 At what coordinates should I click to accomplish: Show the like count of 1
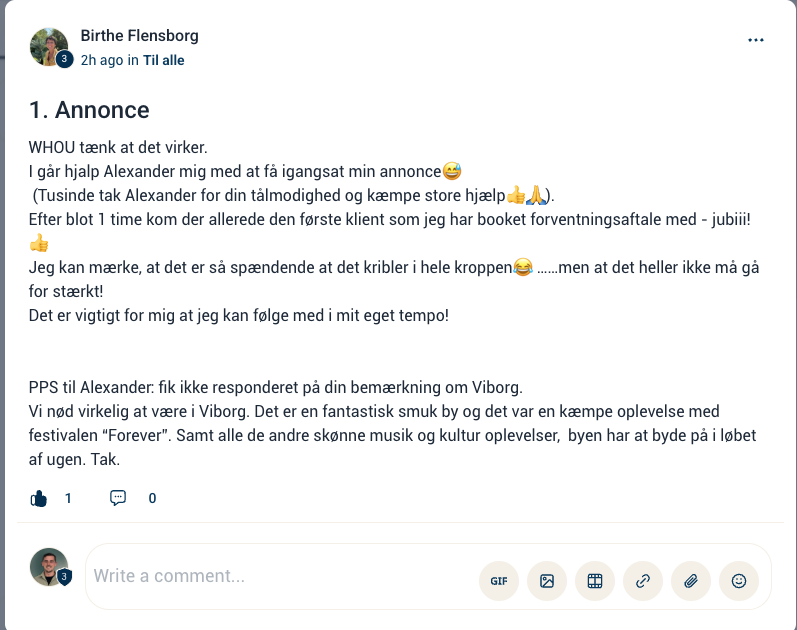(x=68, y=498)
